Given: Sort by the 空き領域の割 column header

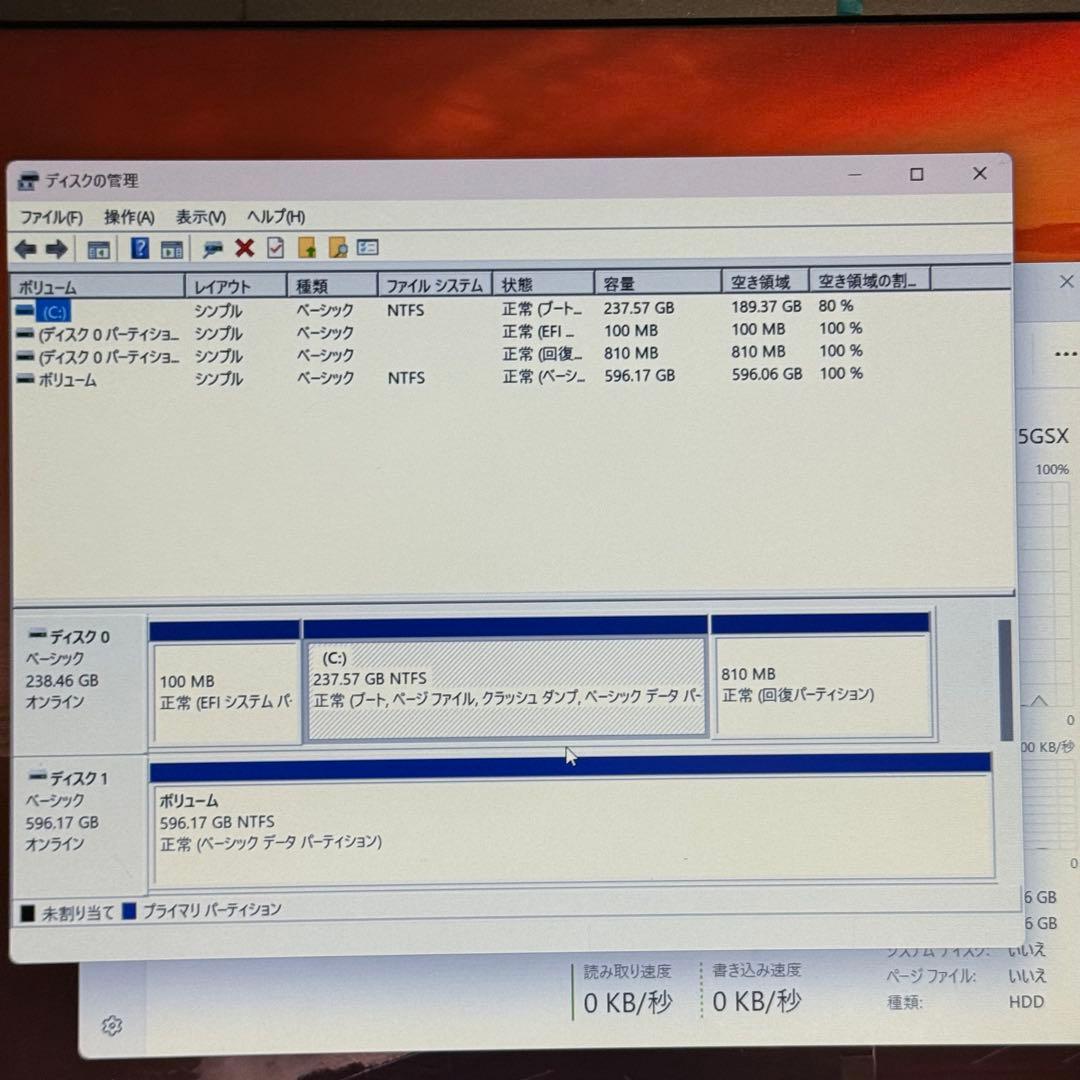Looking at the screenshot, I should click(870, 280).
